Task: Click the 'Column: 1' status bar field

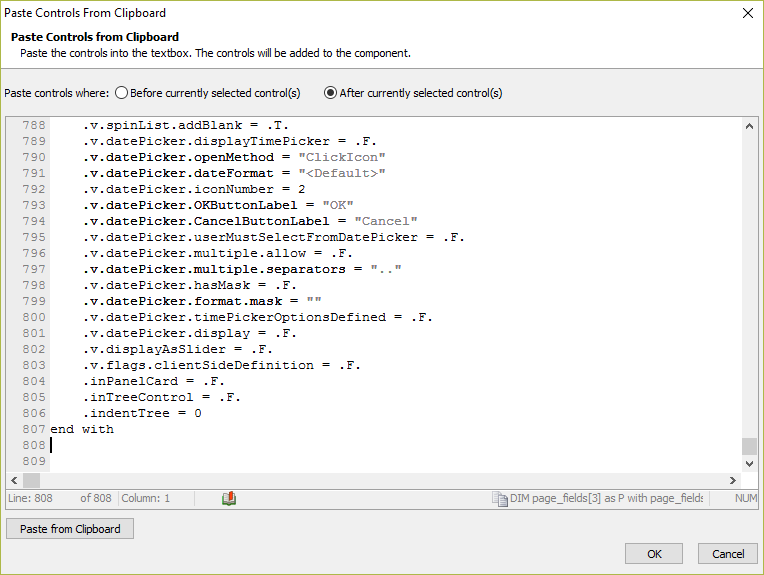Action: click(x=145, y=498)
